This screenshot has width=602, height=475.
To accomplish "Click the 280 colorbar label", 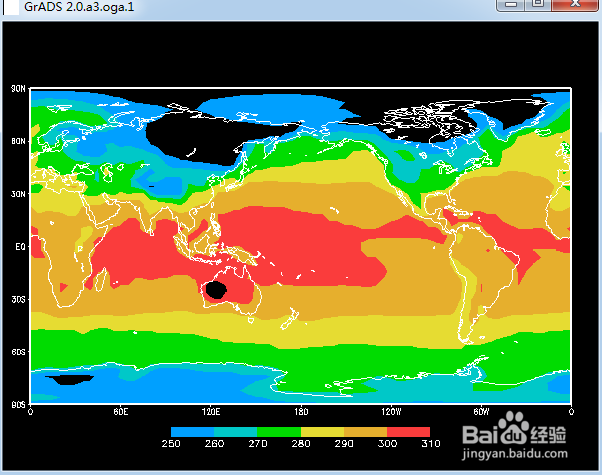I will [301, 444].
